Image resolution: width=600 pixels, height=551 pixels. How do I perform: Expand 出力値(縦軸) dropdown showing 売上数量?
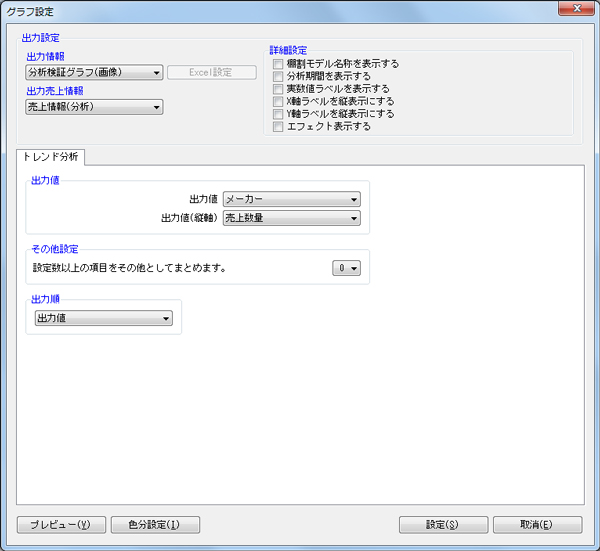(292, 218)
